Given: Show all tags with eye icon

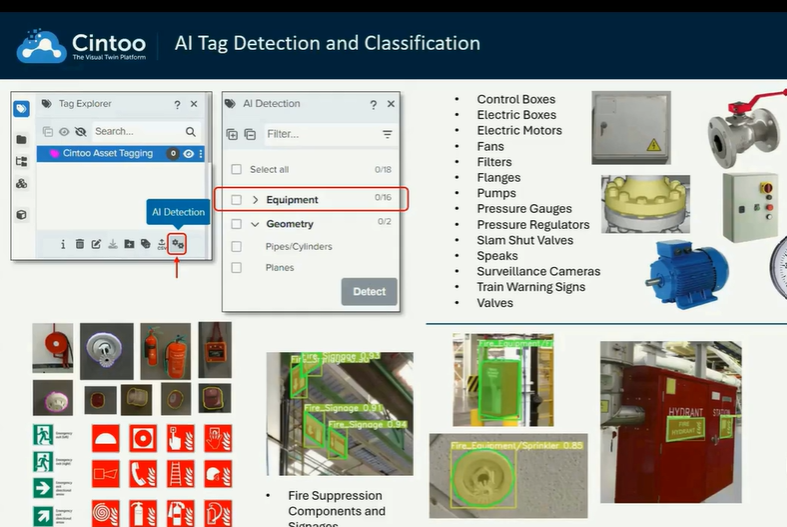Looking at the screenshot, I should coord(64,131).
